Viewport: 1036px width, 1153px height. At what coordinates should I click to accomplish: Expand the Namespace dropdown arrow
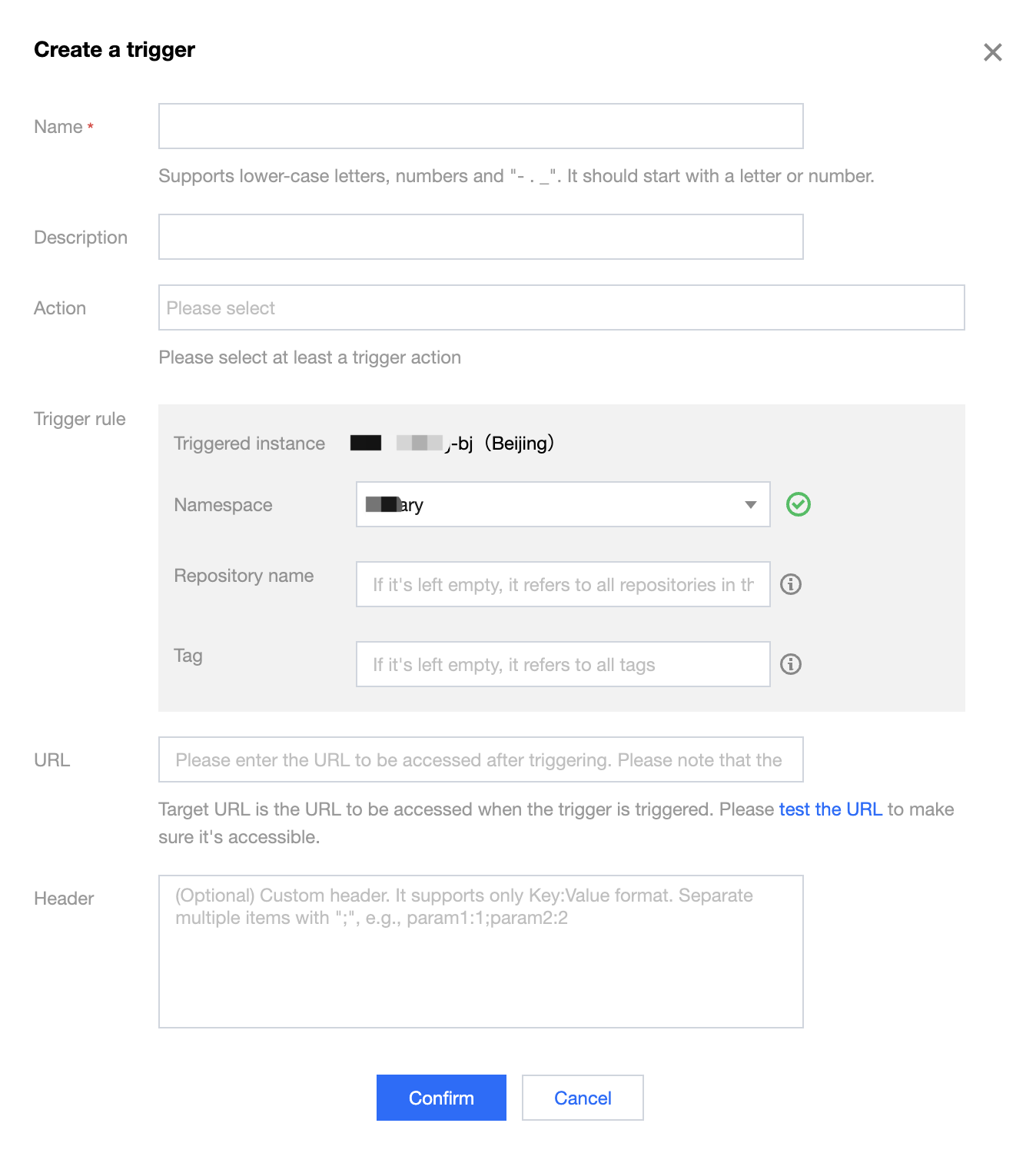click(750, 504)
